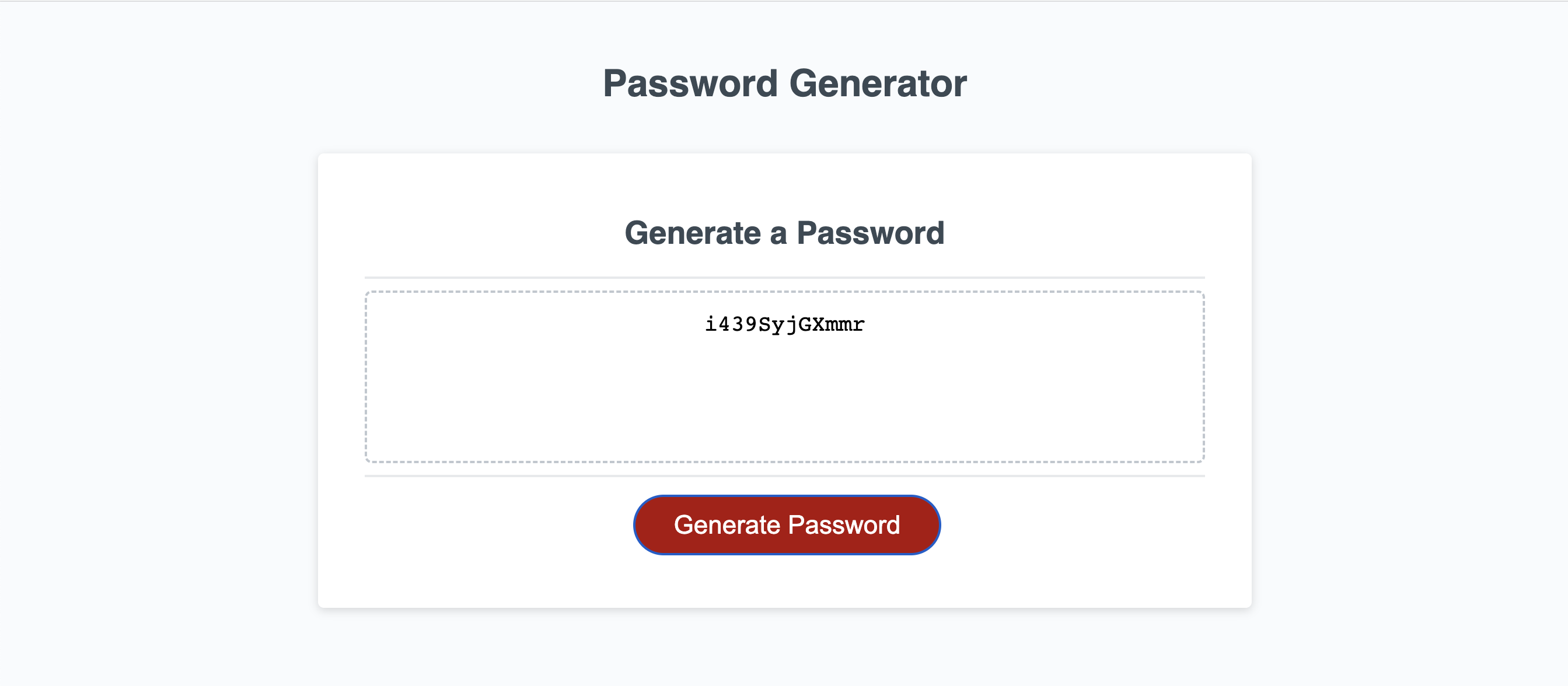This screenshot has height=686, width=1568.
Task: Click the horizontal divider above the output box
Action: coord(784,277)
